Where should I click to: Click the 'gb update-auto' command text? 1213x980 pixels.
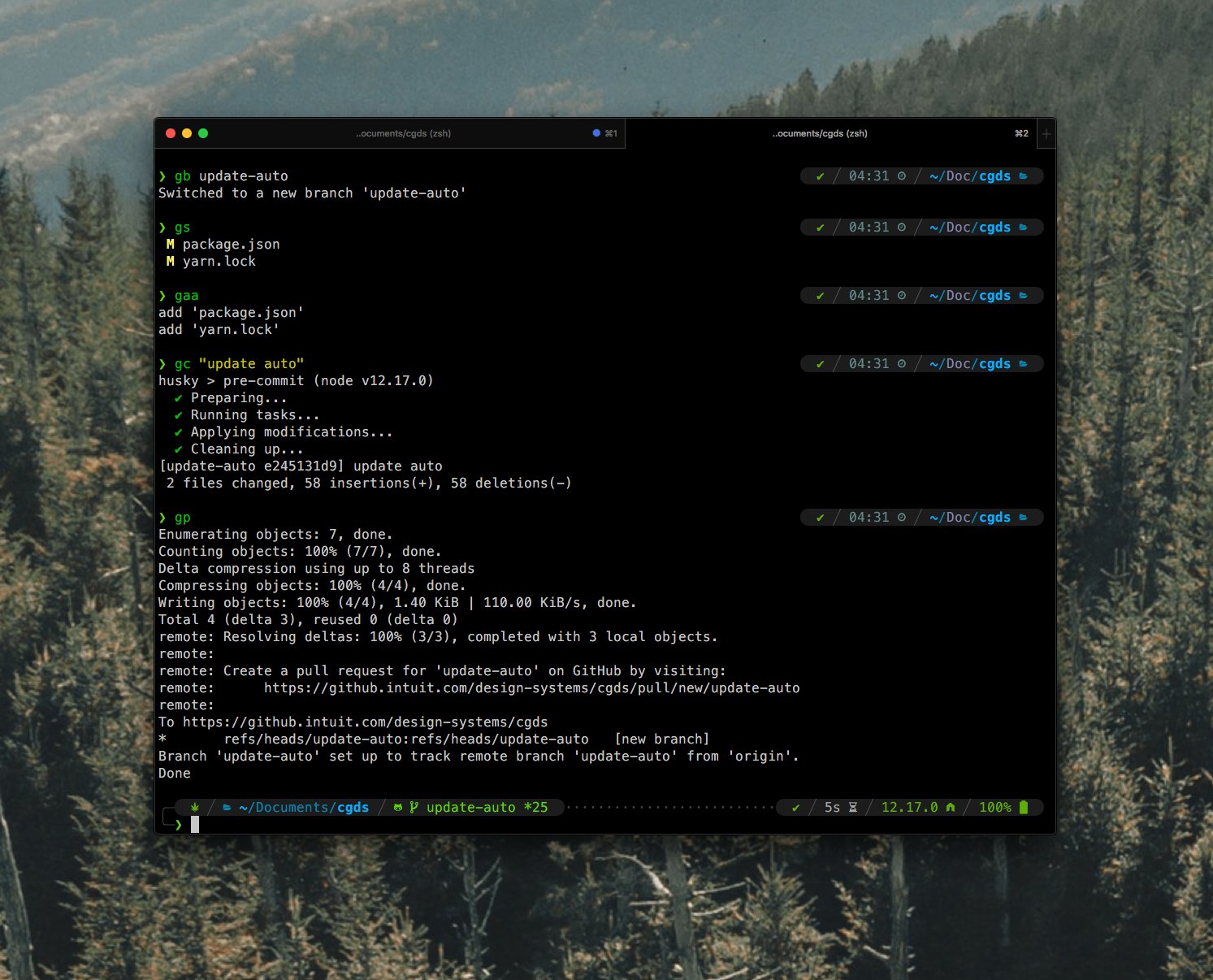(232, 176)
